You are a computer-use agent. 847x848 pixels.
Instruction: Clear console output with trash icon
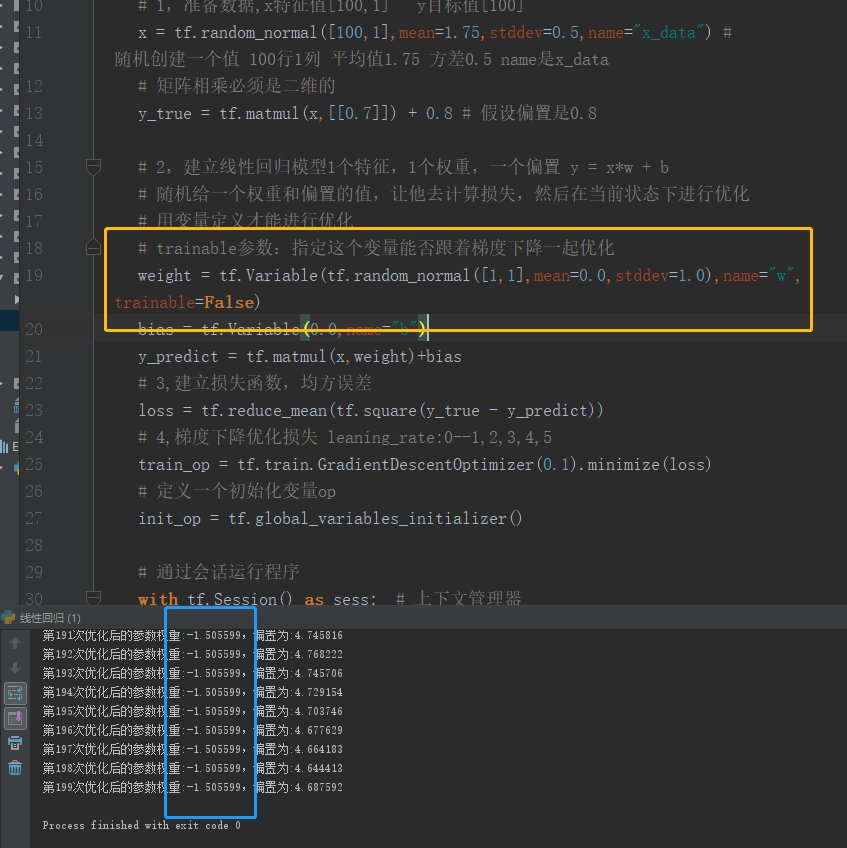15,767
